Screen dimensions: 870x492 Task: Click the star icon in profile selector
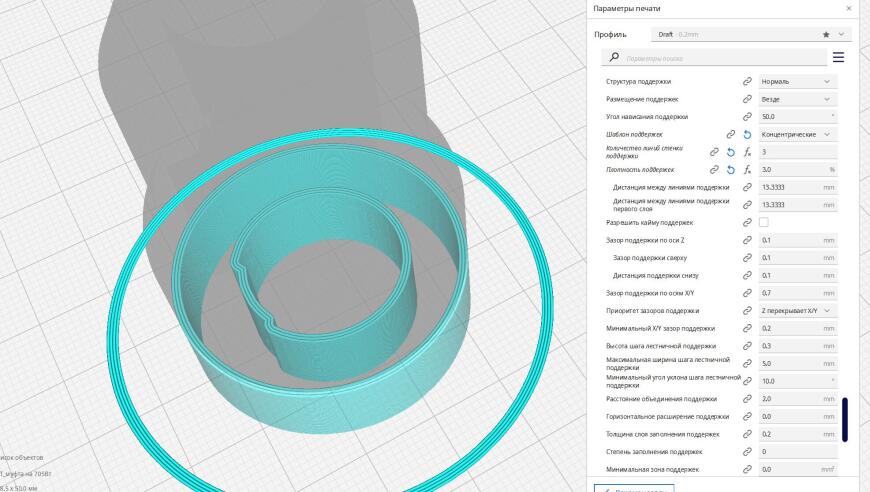point(825,34)
